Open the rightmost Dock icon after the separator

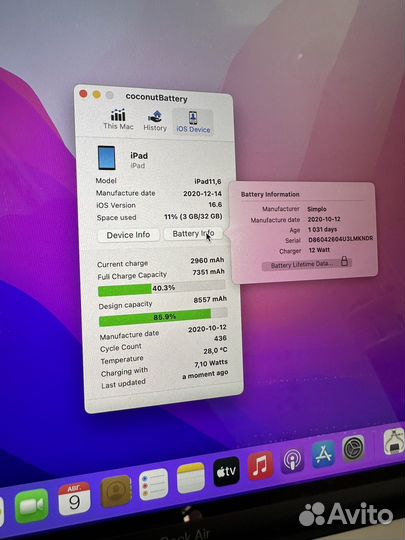pyautogui.click(x=394, y=441)
